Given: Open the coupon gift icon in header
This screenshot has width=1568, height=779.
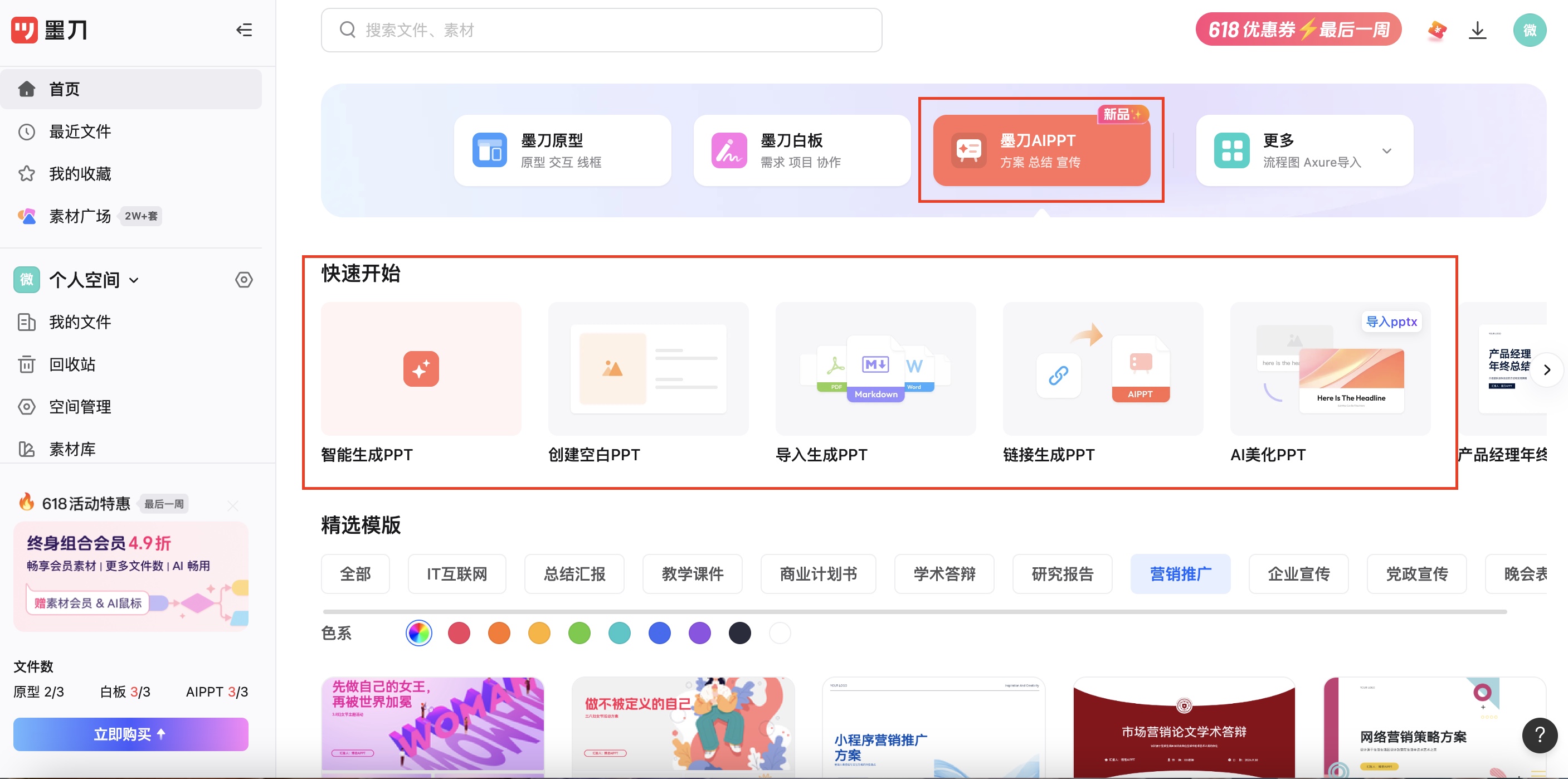Looking at the screenshot, I should pos(1436,30).
